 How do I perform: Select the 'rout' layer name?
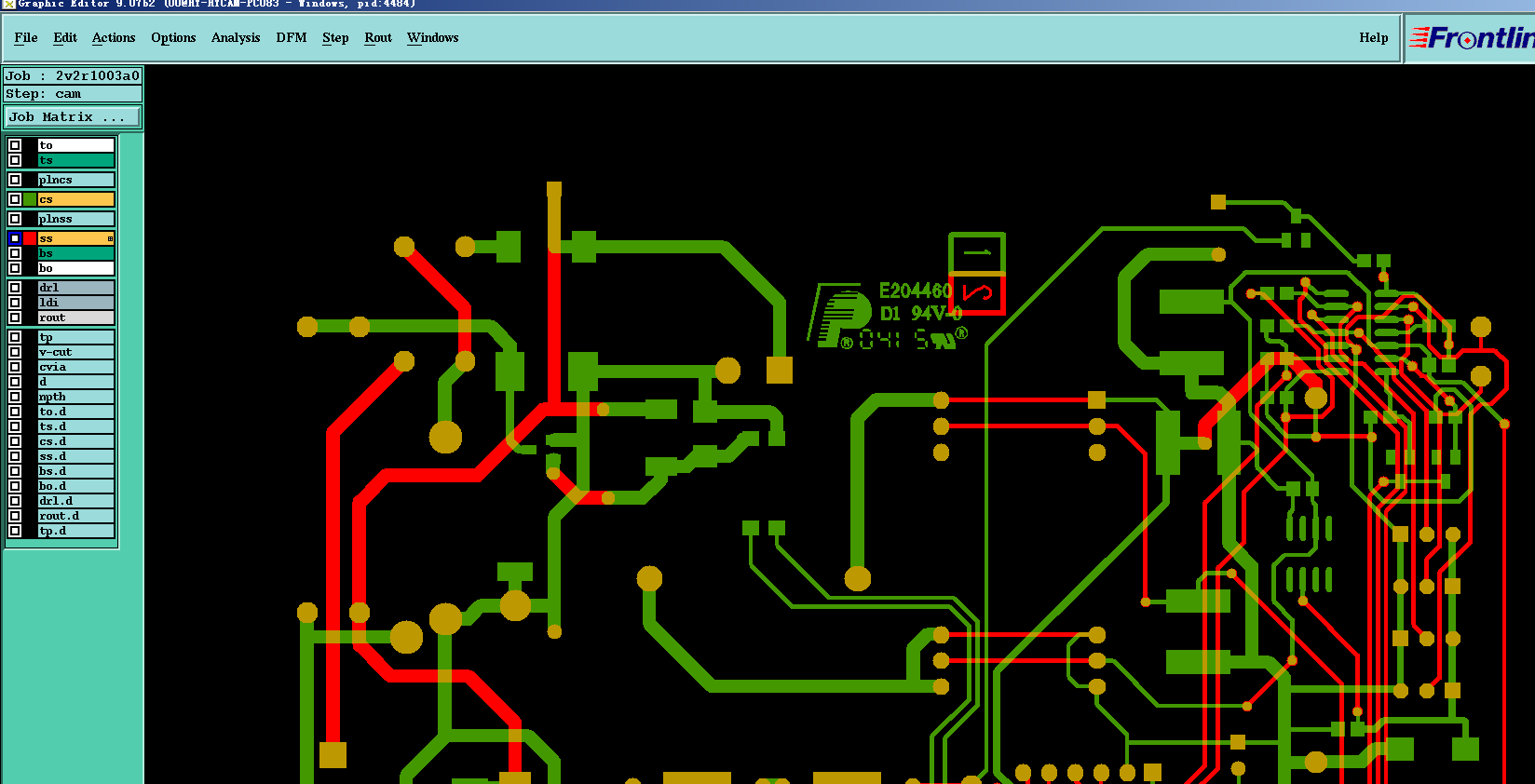[x=75, y=318]
